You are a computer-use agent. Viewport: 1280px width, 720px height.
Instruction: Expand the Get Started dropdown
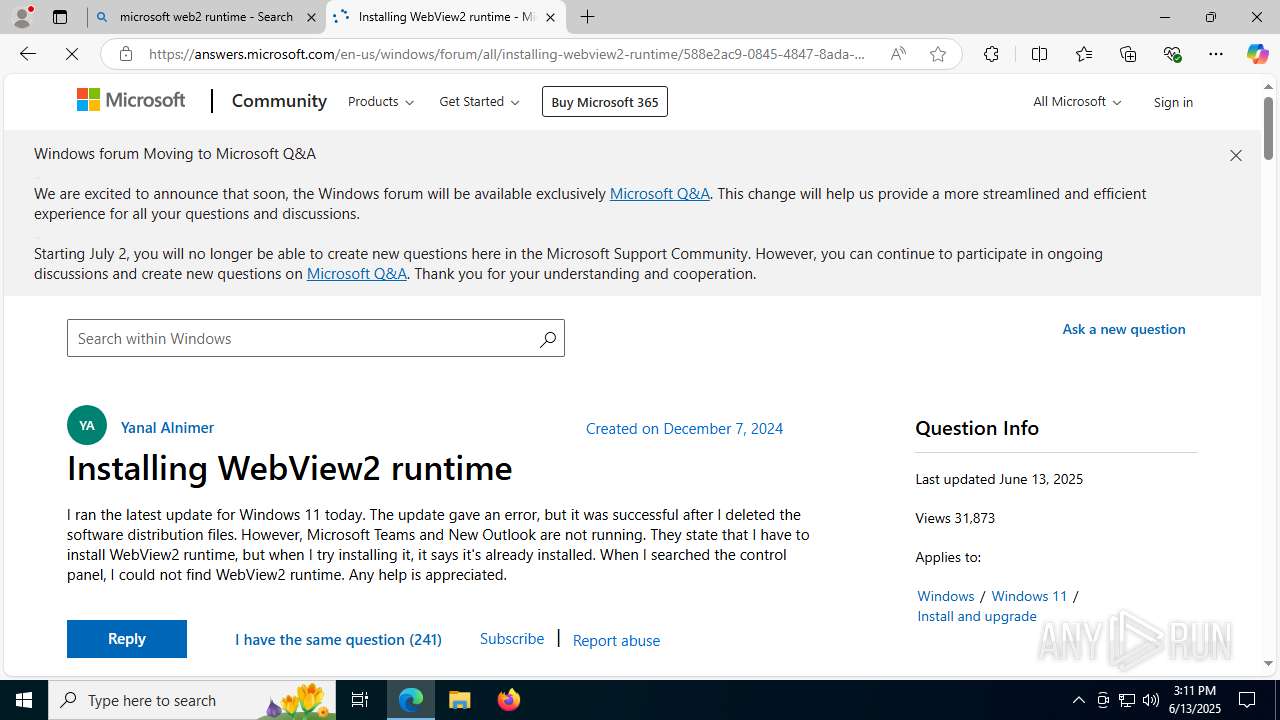pyautogui.click(x=479, y=101)
